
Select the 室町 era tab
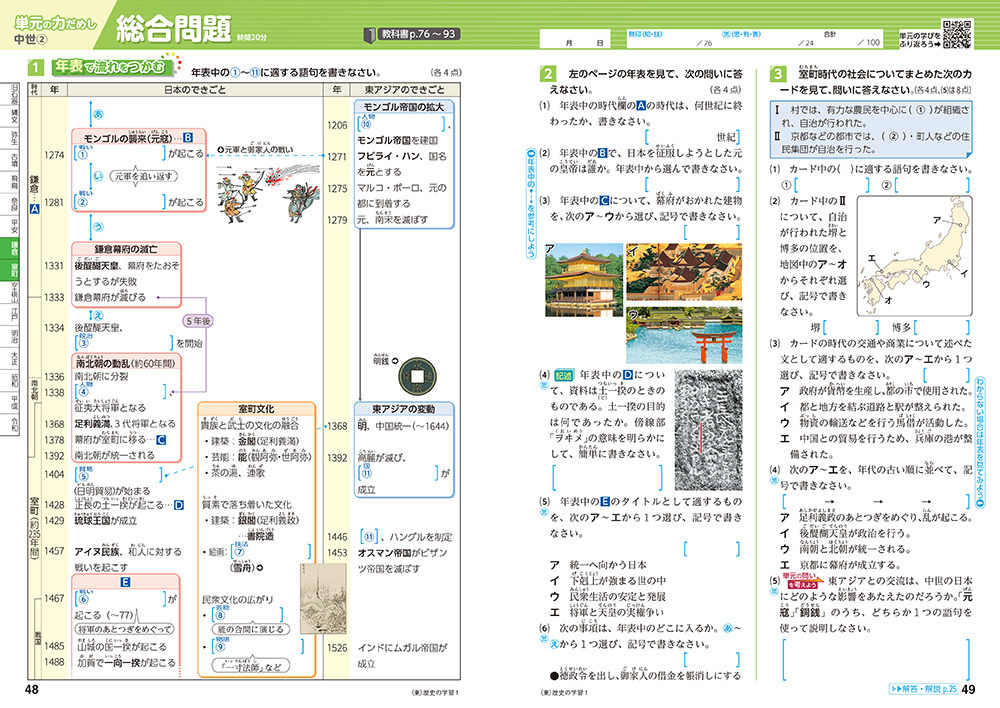pyautogui.click(x=14, y=272)
